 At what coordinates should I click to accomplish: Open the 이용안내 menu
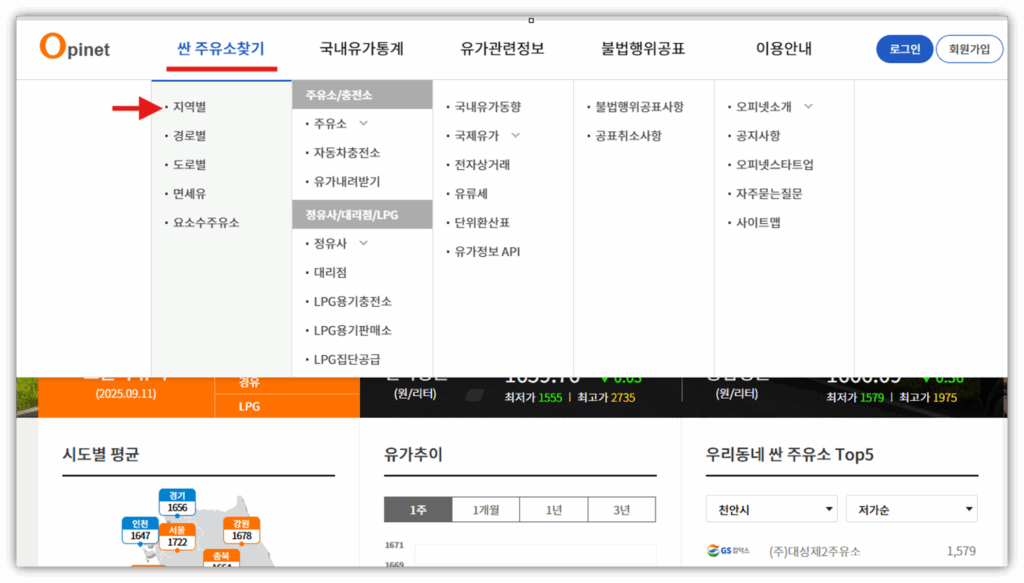click(x=784, y=48)
